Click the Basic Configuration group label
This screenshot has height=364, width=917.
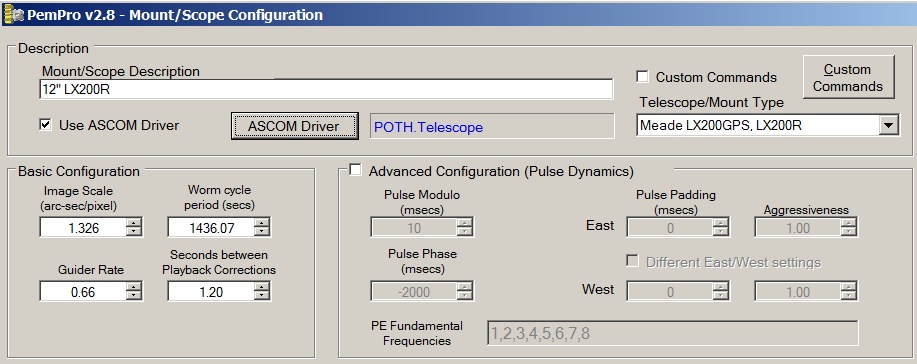(x=79, y=171)
